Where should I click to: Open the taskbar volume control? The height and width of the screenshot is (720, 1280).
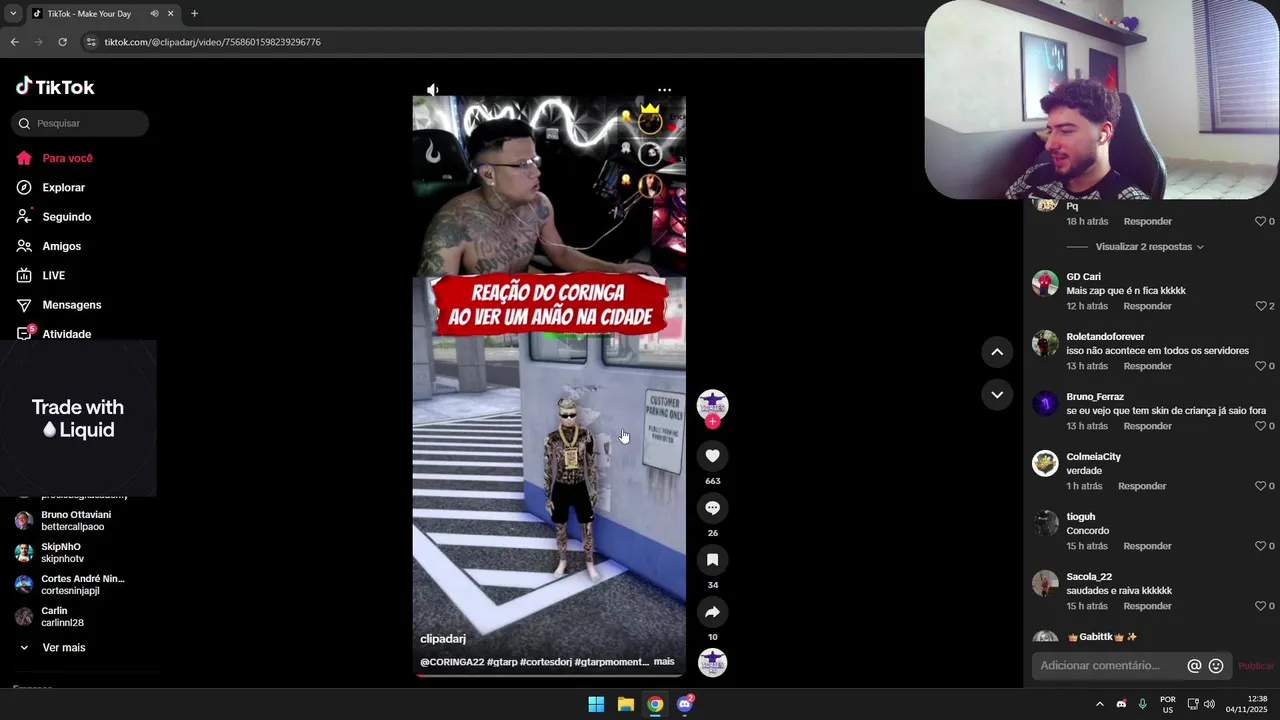coord(1209,704)
